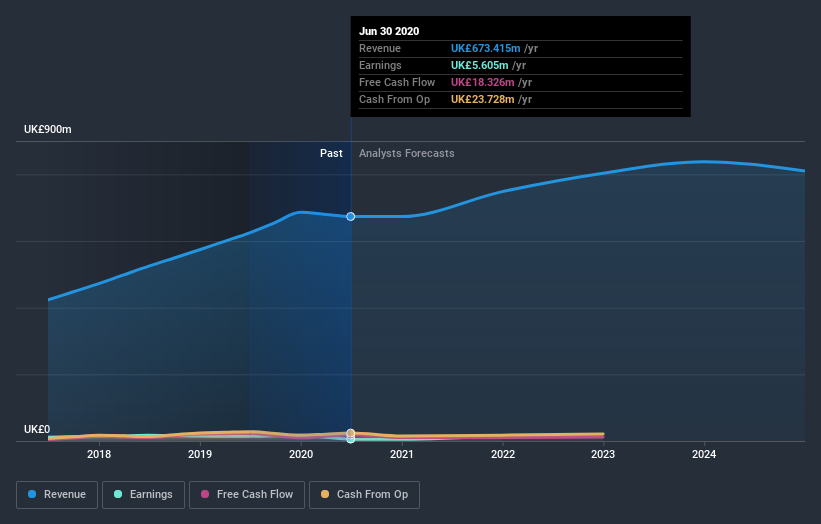
Task: Select the 2020 x-axis label
Action: [301, 454]
